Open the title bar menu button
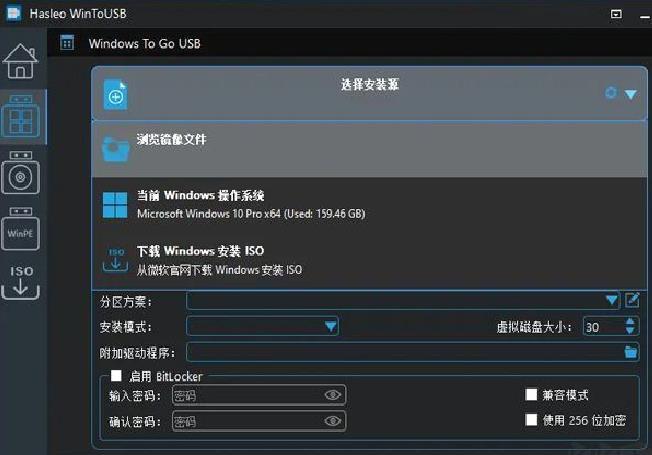The image size is (652, 455). coord(616,14)
